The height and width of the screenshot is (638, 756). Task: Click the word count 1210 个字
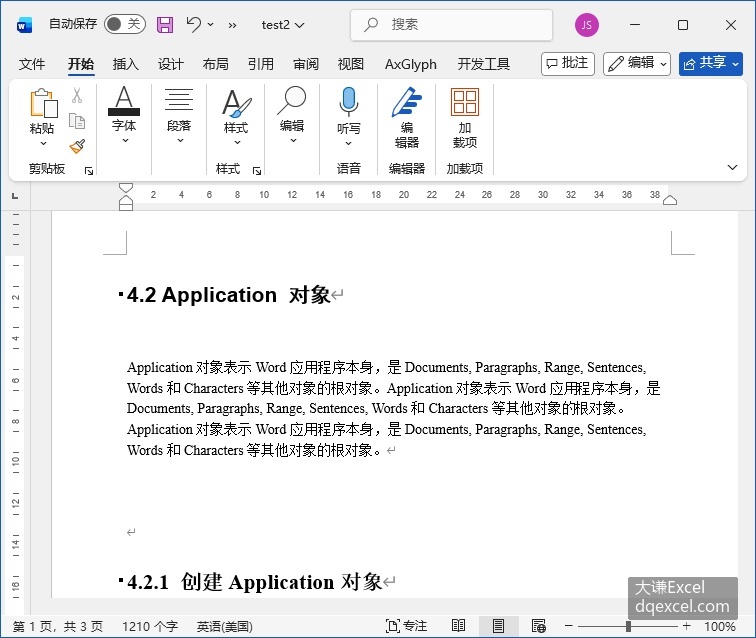tap(149, 626)
